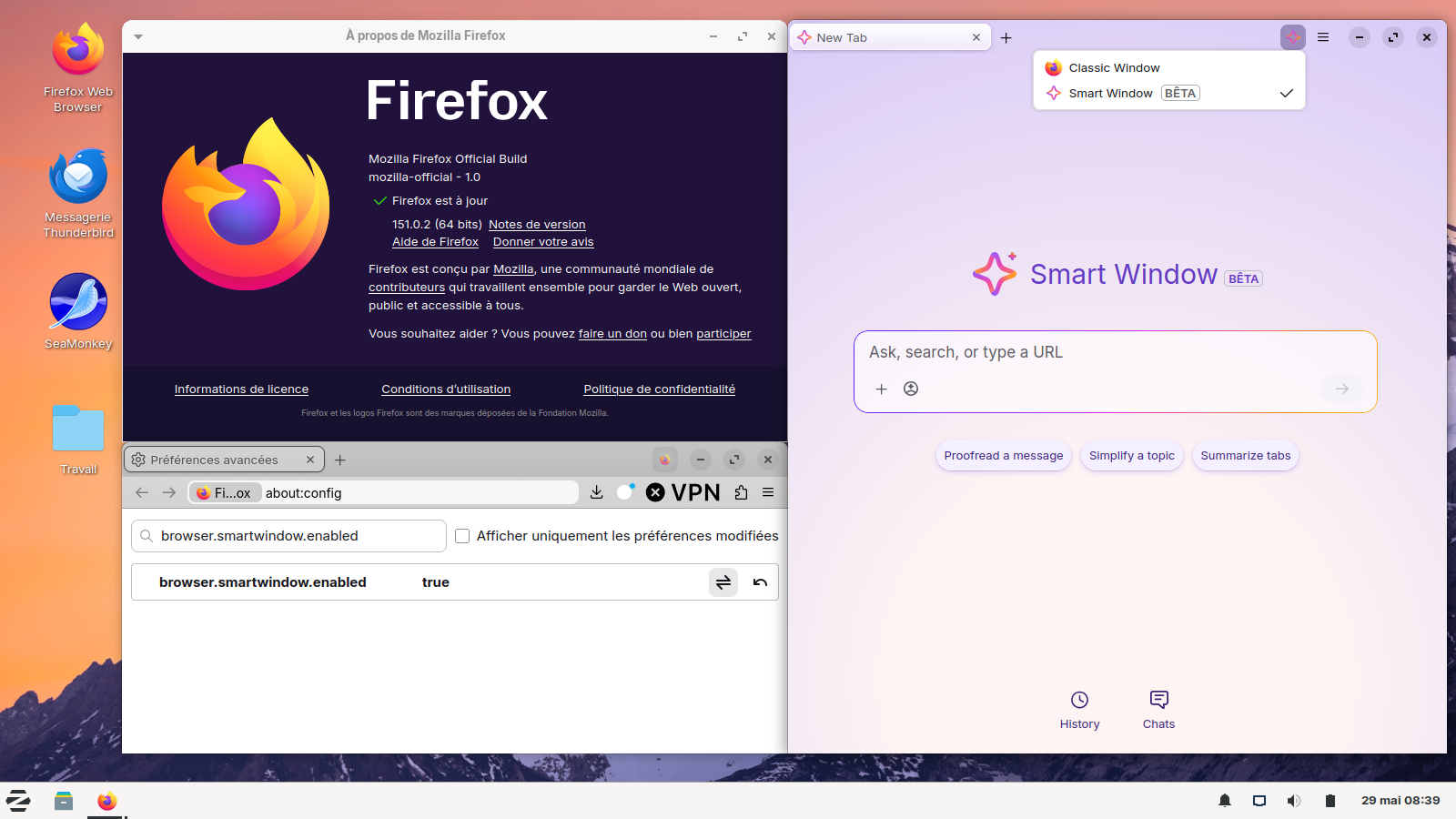Click the send arrow in Smart Window prompt

pos(1342,389)
